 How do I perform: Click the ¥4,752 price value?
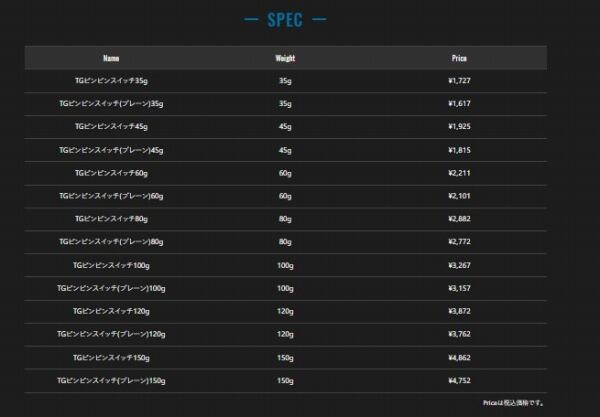[x=459, y=380]
